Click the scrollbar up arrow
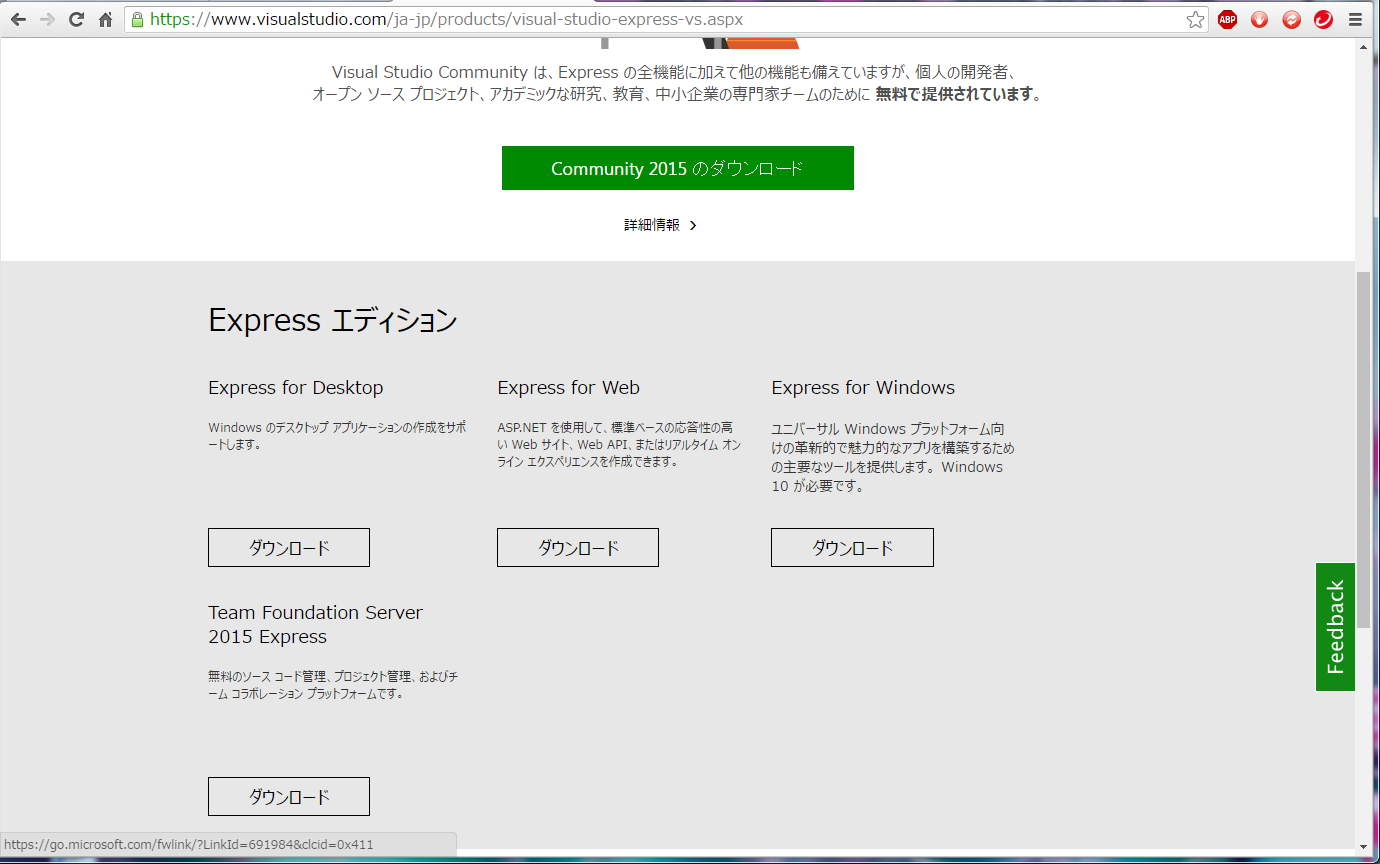The width and height of the screenshot is (1380, 864). [1364, 49]
